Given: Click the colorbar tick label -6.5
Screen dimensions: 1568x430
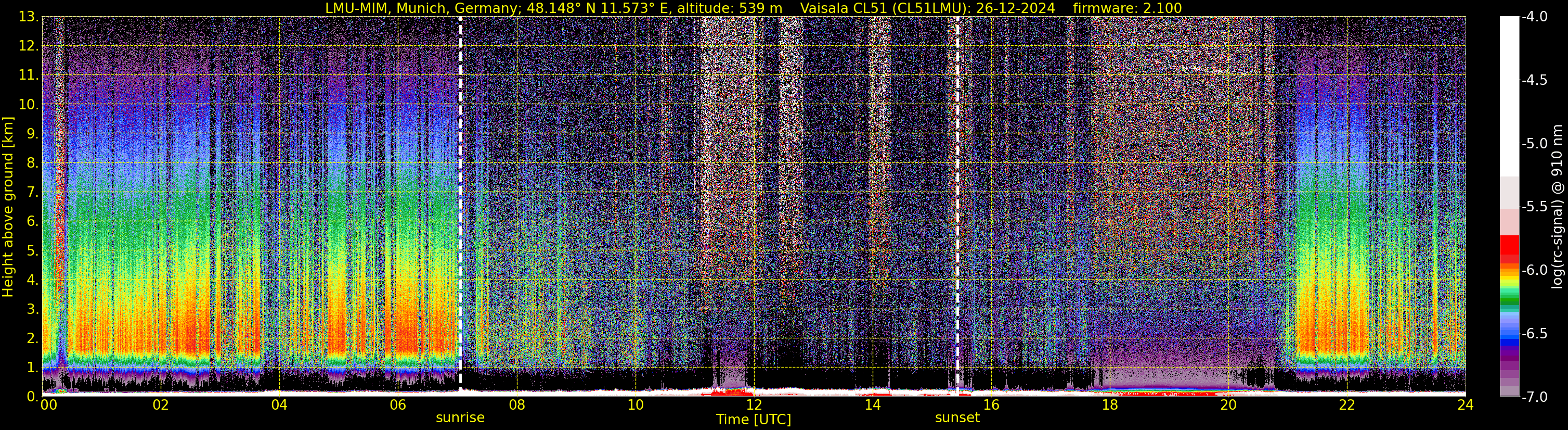Looking at the screenshot, I should tap(1535, 333).
